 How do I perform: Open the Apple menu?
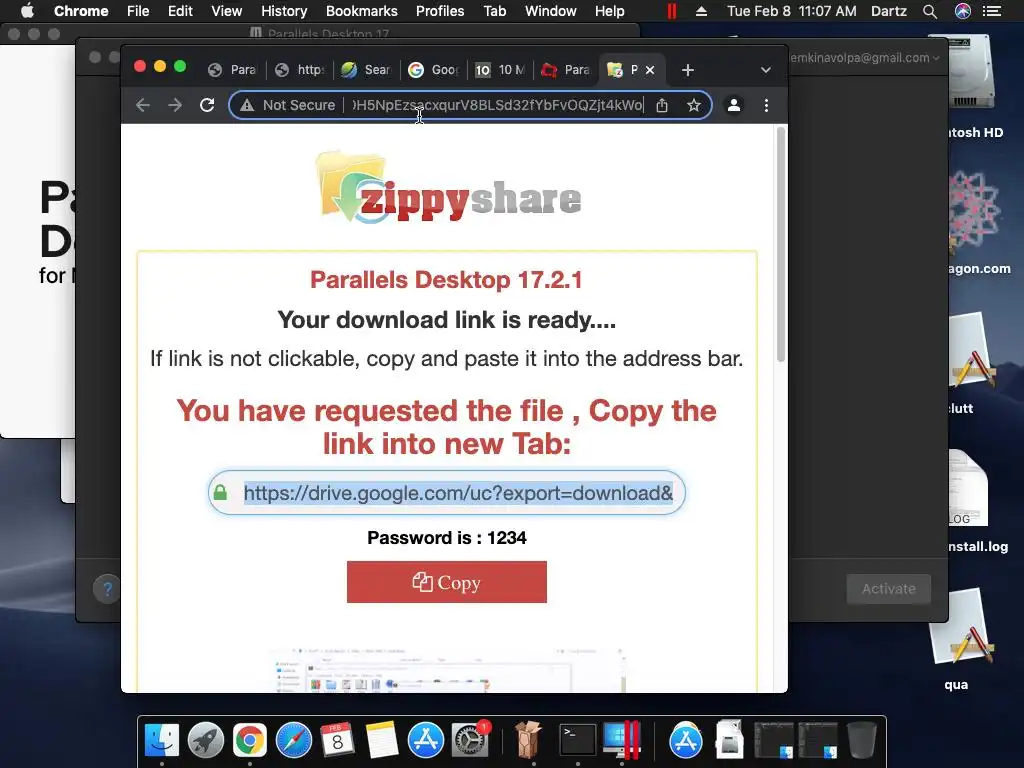pyautogui.click(x=27, y=11)
